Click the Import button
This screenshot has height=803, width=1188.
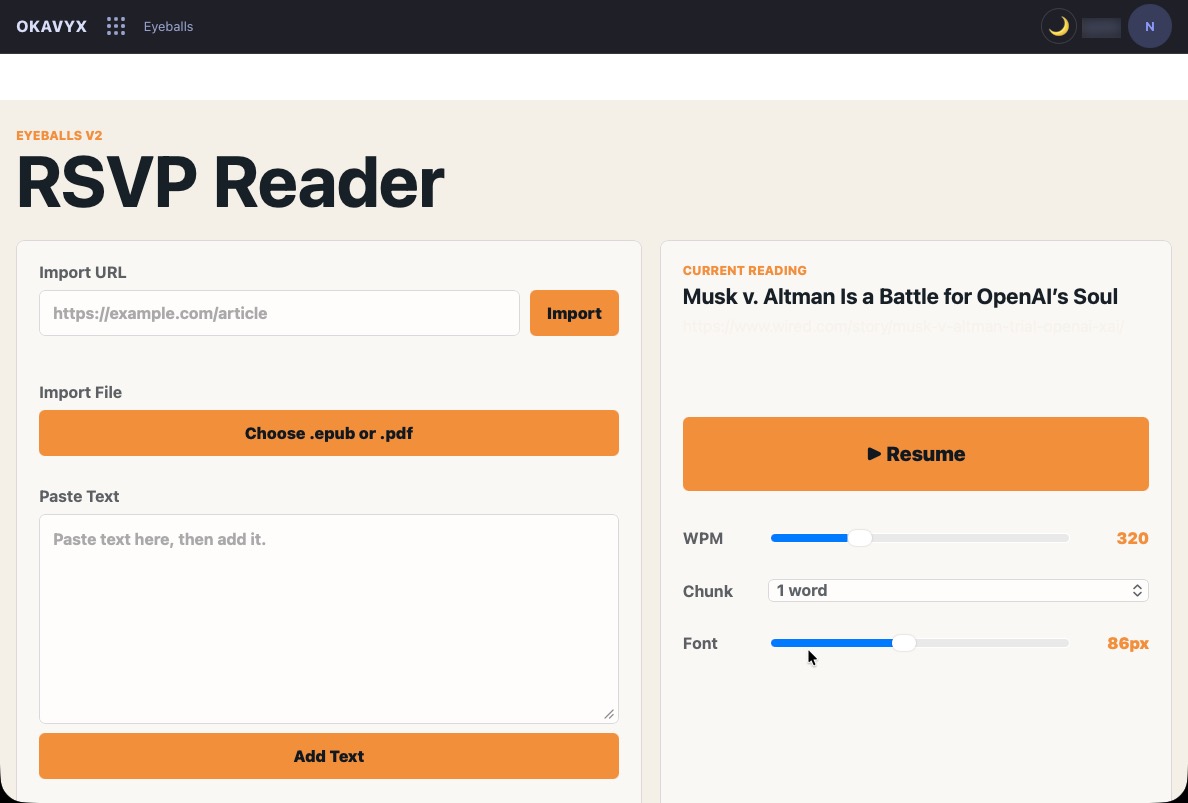(x=574, y=313)
